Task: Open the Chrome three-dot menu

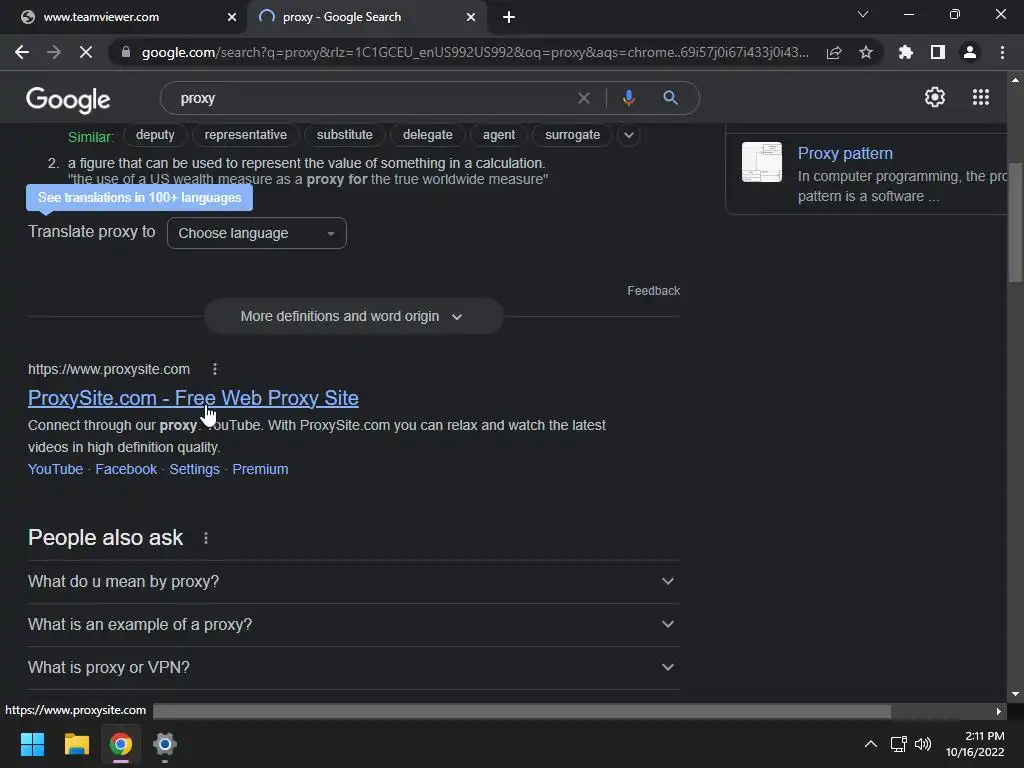Action: (1002, 52)
